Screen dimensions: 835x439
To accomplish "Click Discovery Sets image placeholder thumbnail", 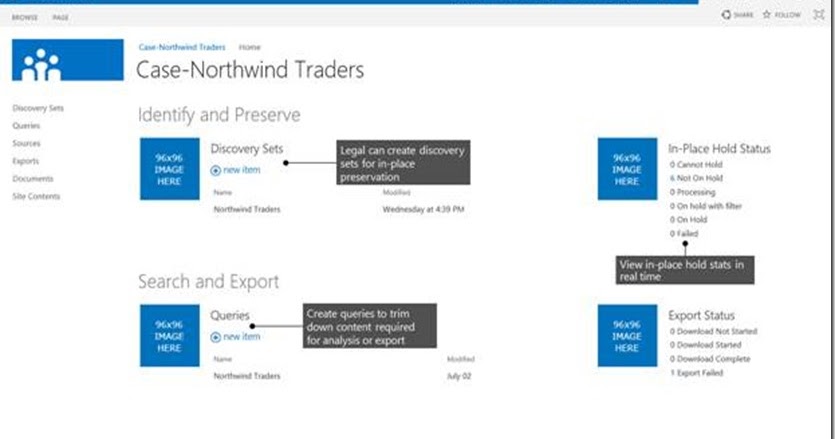I will pyautogui.click(x=170, y=169).
